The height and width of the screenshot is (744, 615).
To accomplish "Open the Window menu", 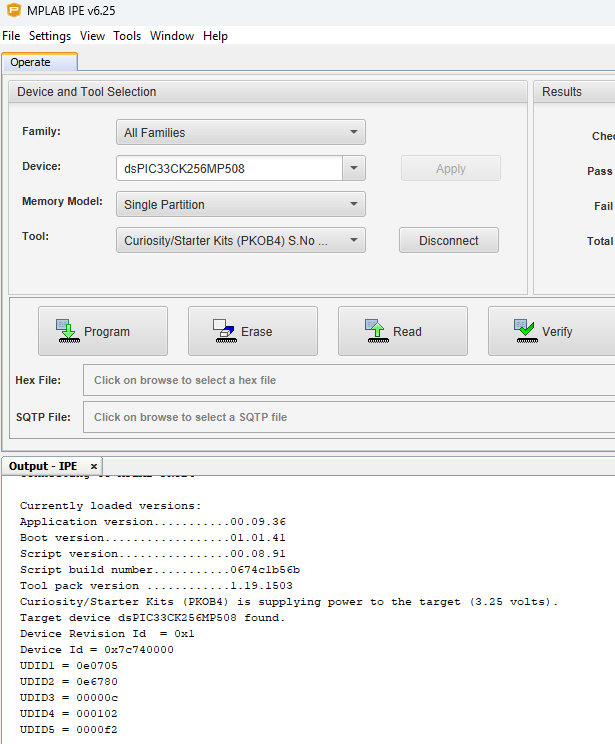I will click(172, 36).
